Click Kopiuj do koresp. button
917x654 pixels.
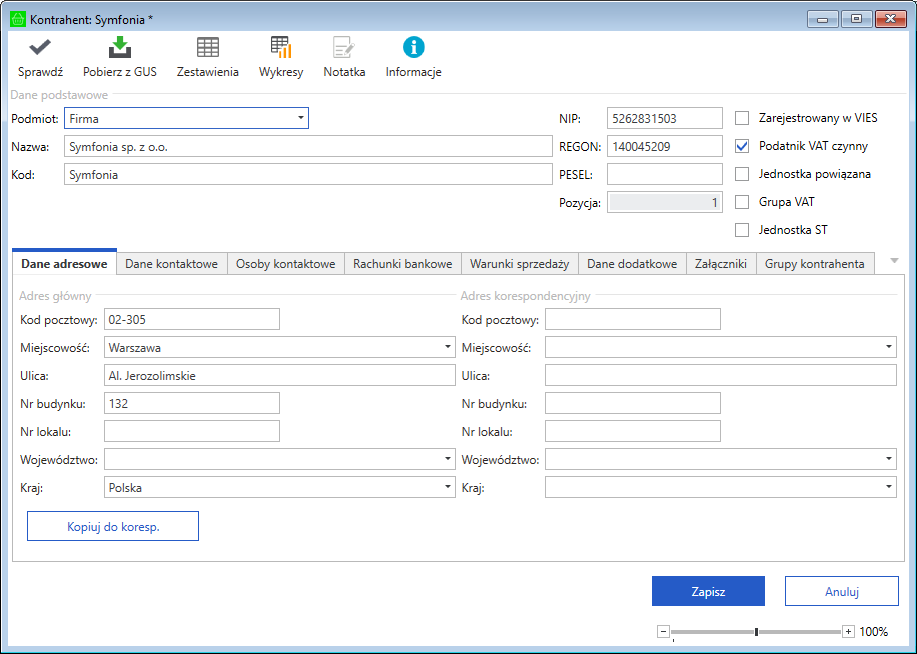(113, 526)
